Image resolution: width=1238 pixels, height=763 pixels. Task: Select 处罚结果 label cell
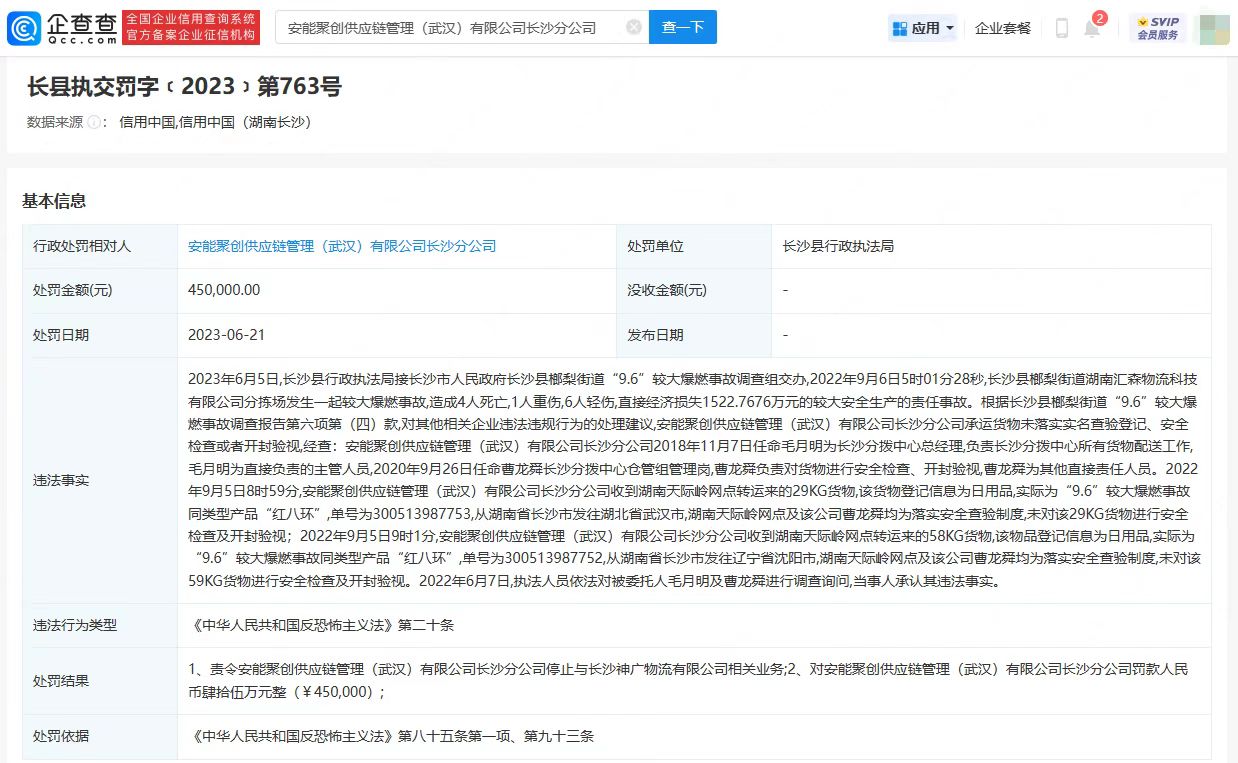[x=100, y=680]
